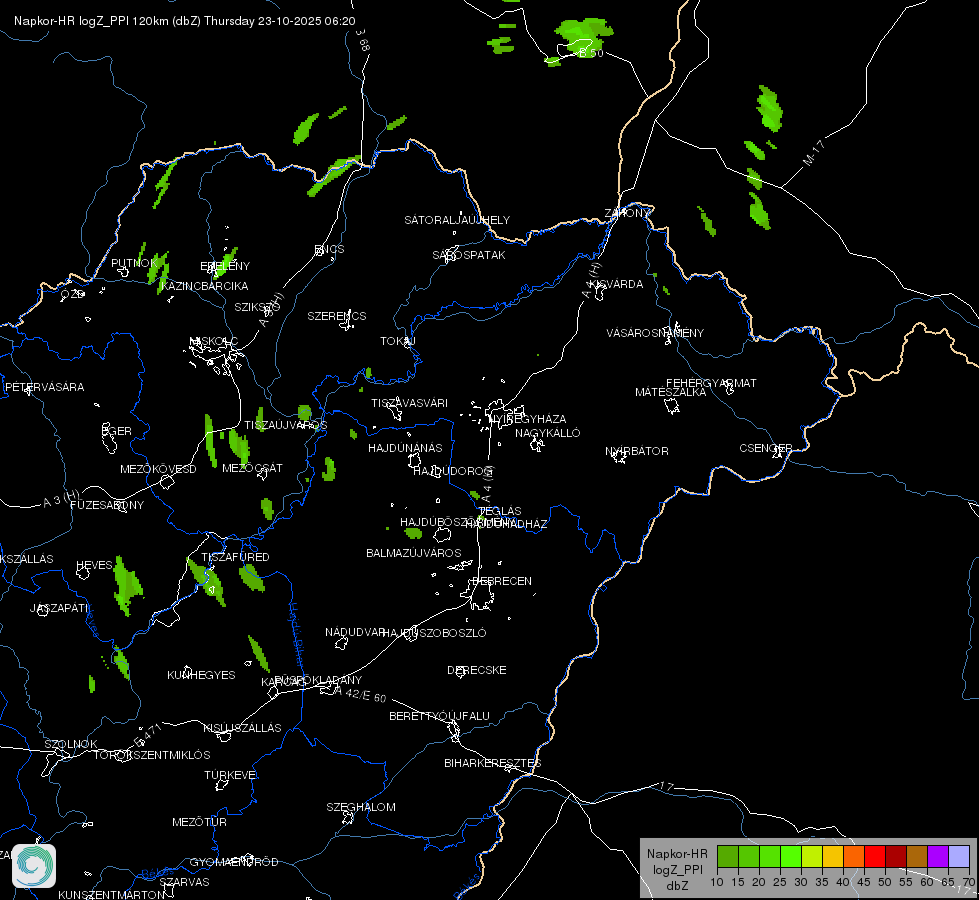Select the CSENGER label
Image resolution: width=979 pixels, height=900 pixels.
pyautogui.click(x=766, y=448)
